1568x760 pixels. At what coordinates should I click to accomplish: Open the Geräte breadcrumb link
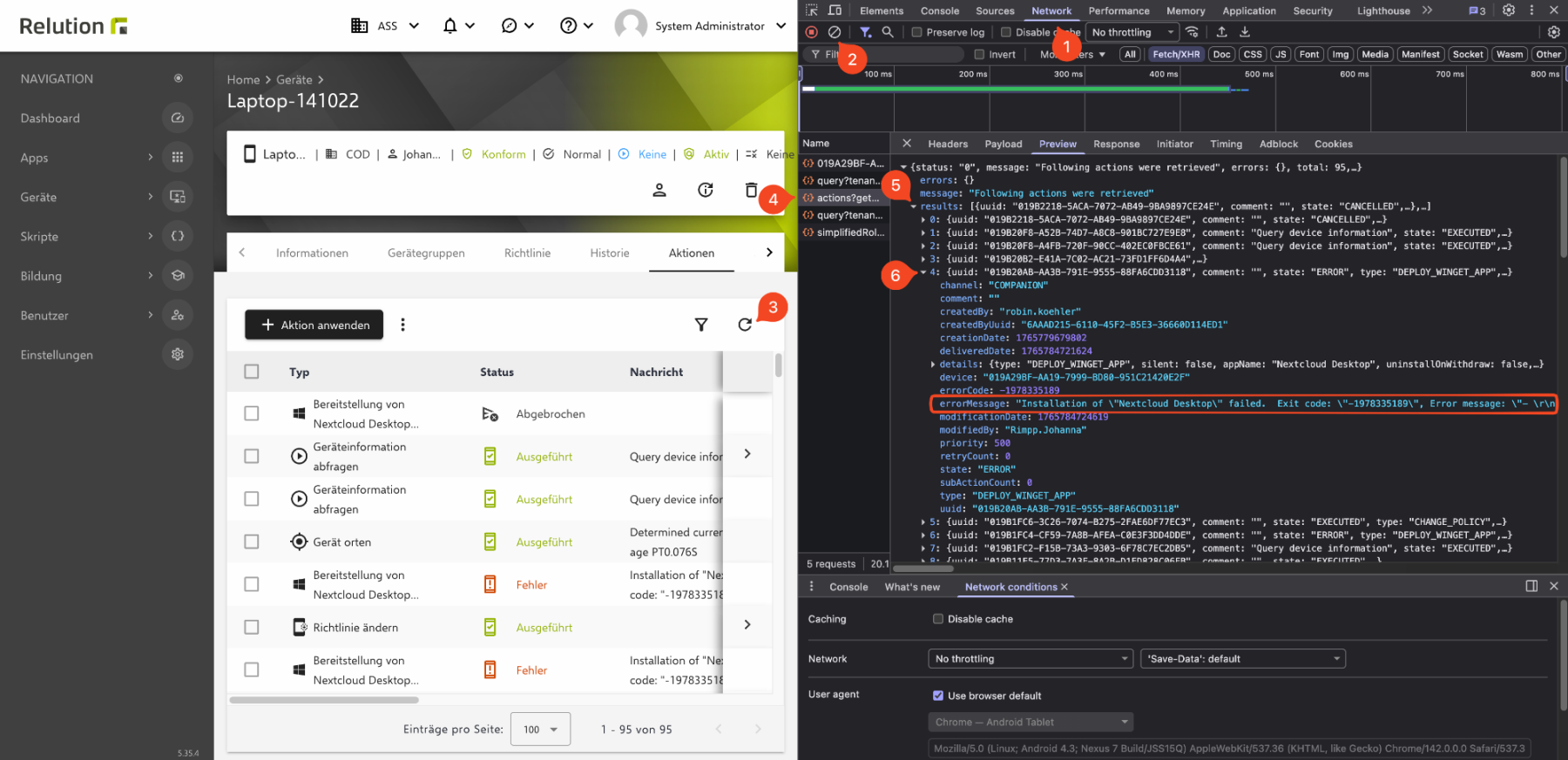[x=294, y=80]
